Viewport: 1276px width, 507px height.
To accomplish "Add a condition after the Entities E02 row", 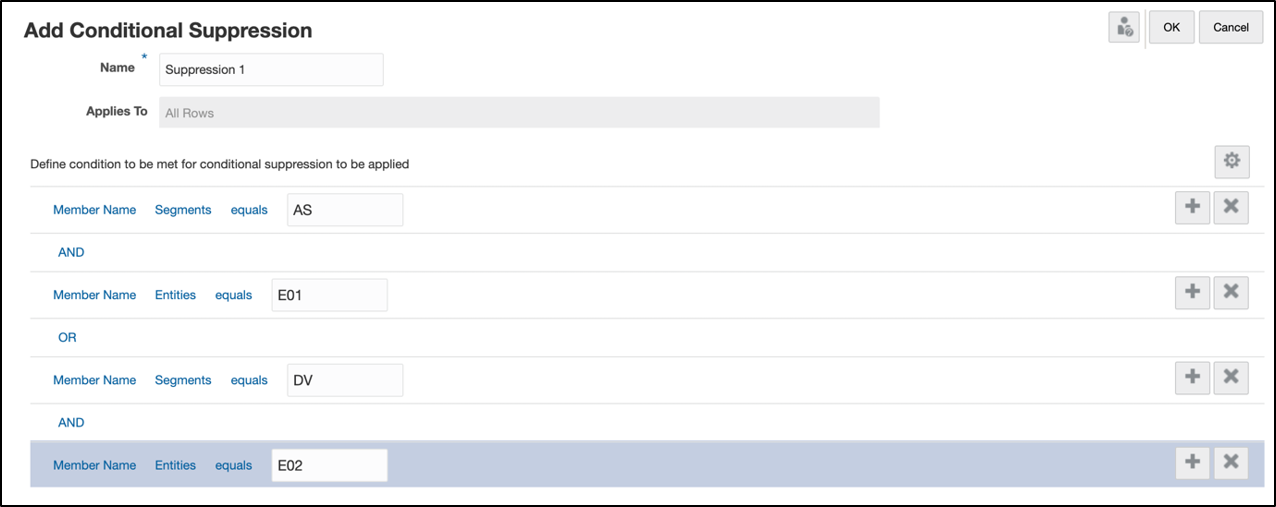I will [x=1192, y=462].
